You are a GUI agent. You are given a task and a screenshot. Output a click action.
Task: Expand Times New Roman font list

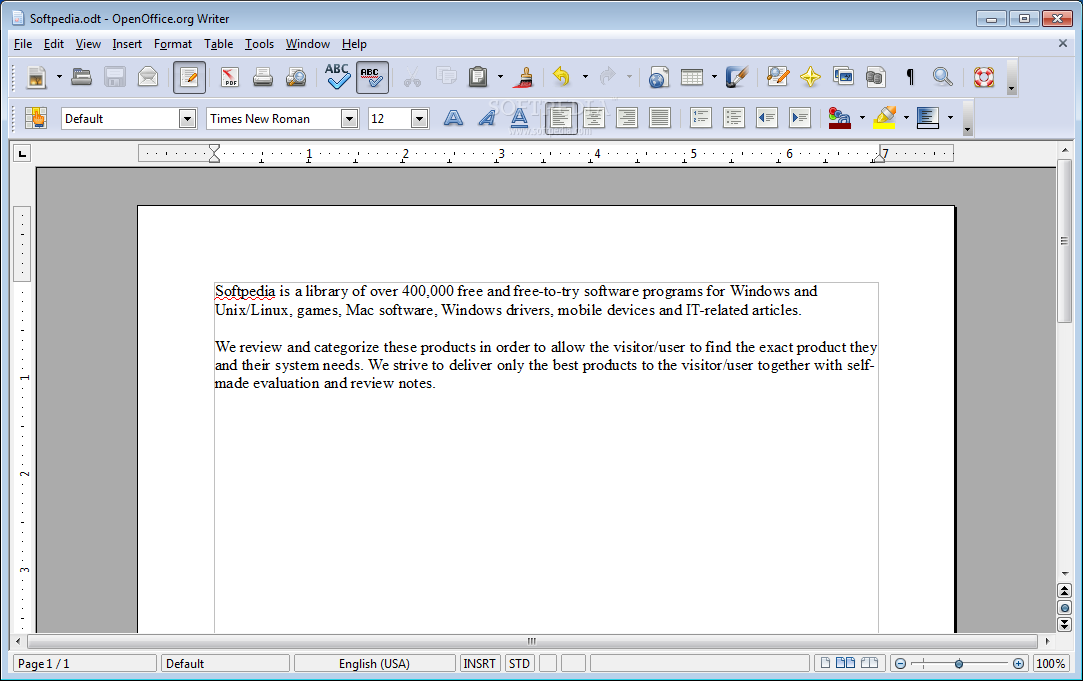(349, 119)
